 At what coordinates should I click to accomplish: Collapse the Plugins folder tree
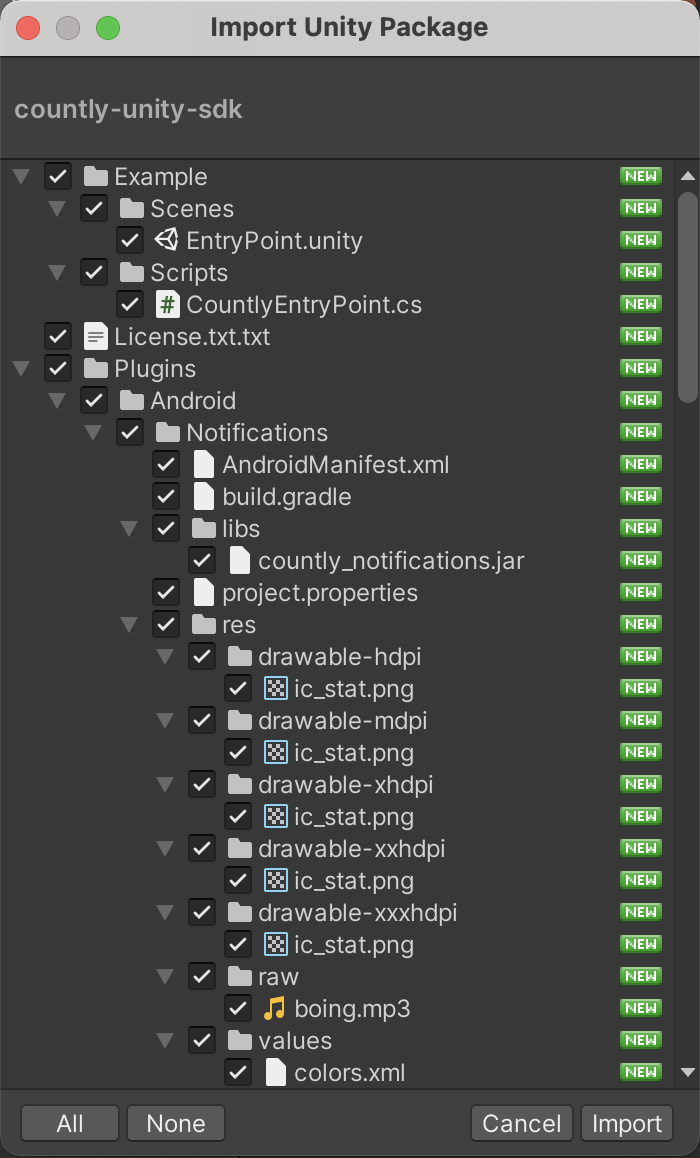(x=20, y=368)
